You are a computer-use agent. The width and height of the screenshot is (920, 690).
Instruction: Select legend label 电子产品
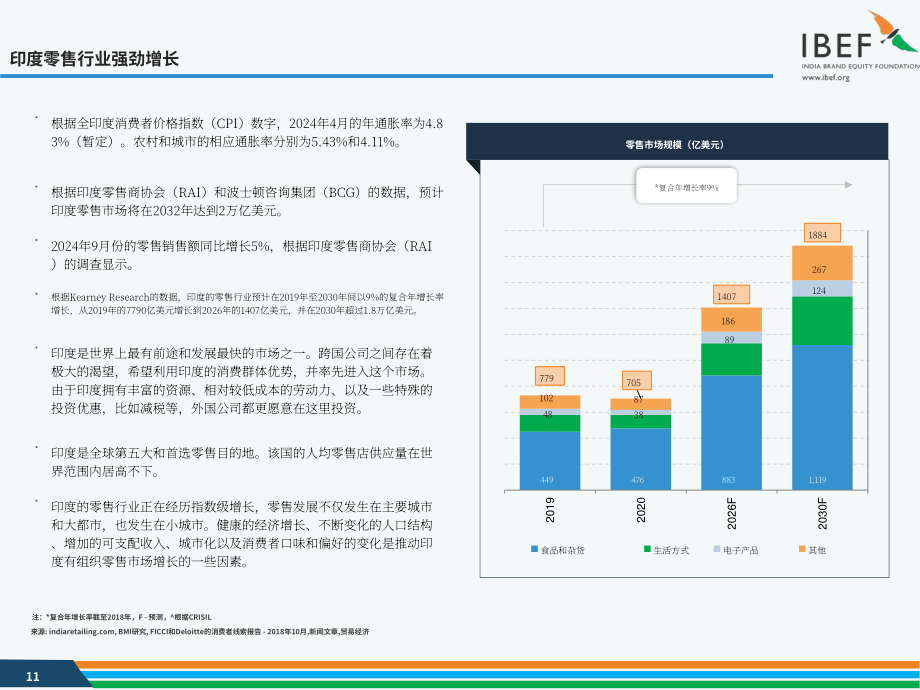pyautogui.click(x=740, y=550)
